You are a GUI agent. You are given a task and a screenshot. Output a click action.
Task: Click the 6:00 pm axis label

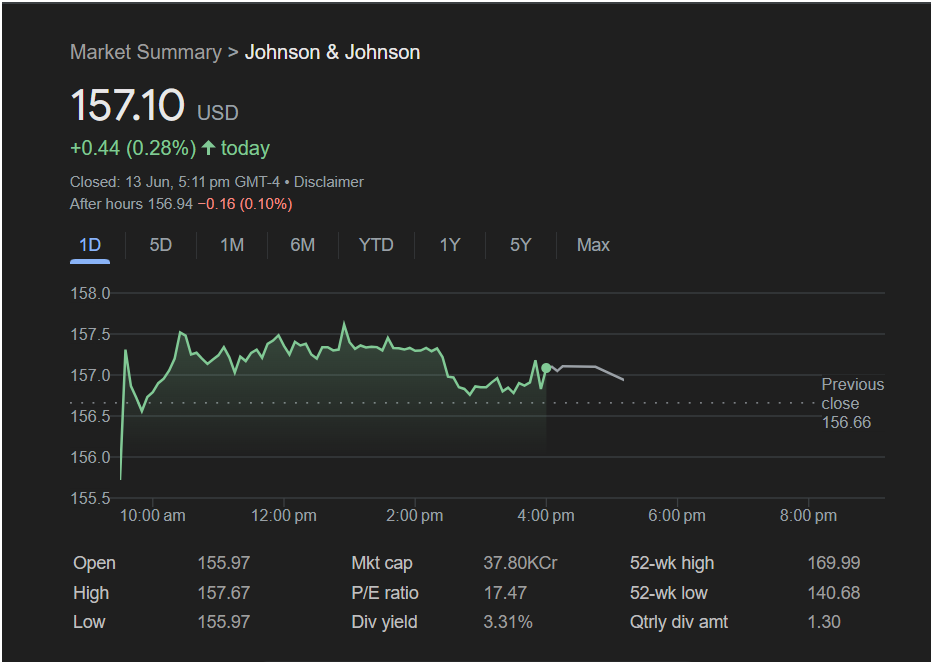[x=677, y=515]
